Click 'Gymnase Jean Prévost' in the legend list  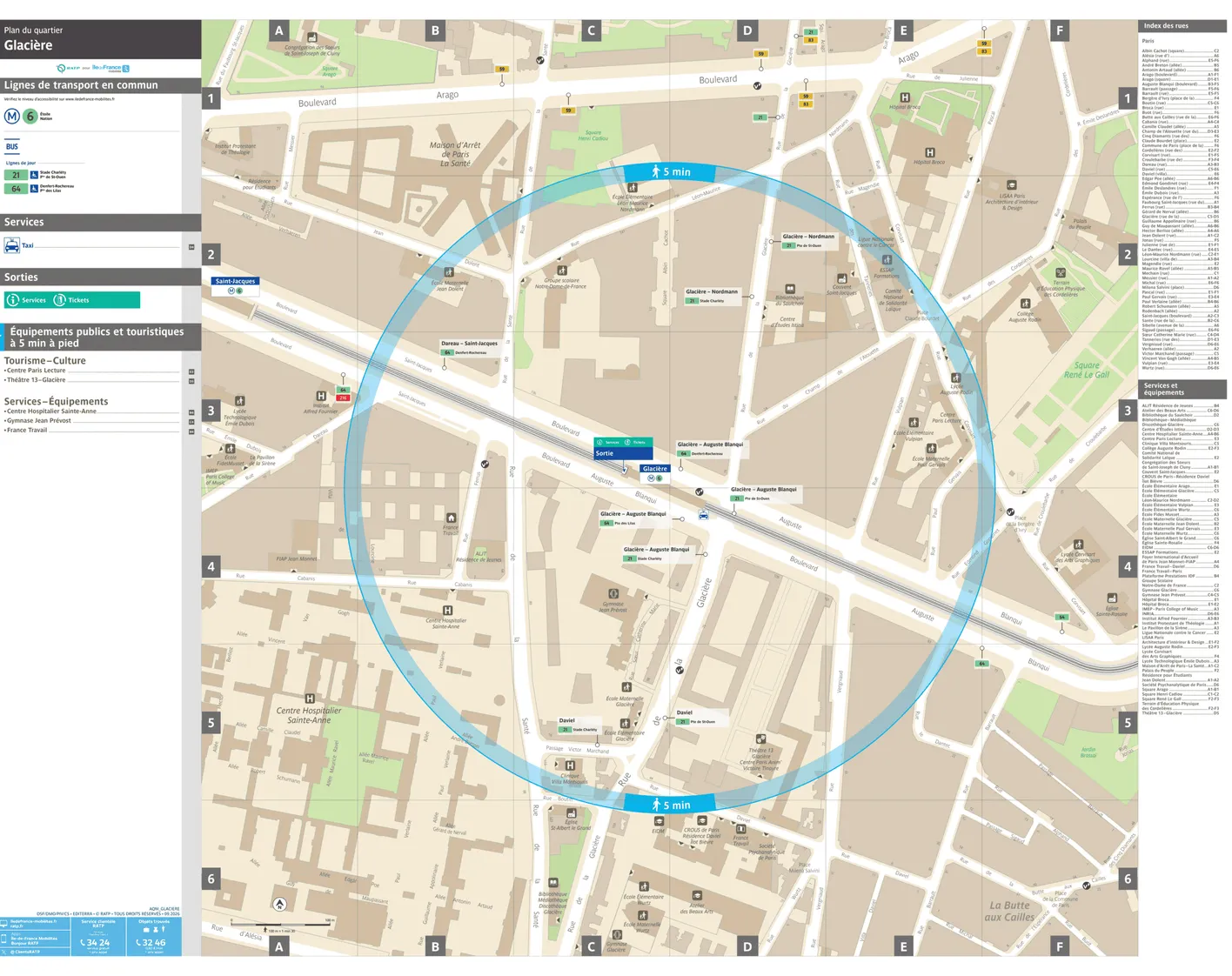38,421
